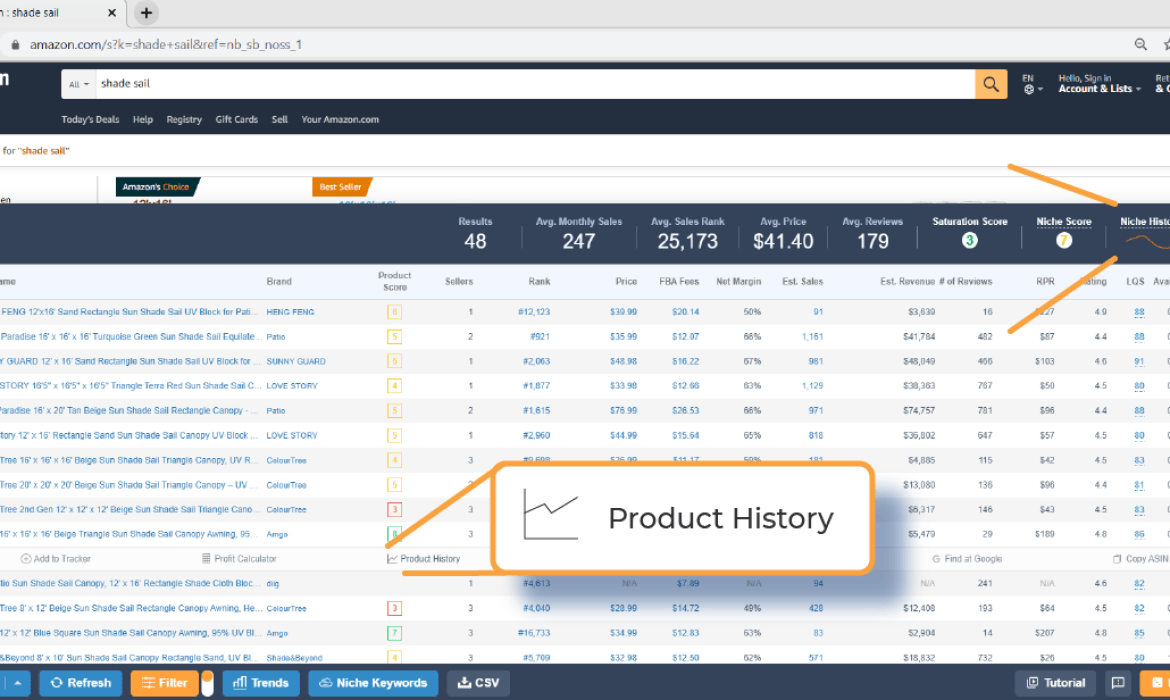The height and width of the screenshot is (700, 1170).
Task: Open the EN language selector
Action: [1032, 84]
